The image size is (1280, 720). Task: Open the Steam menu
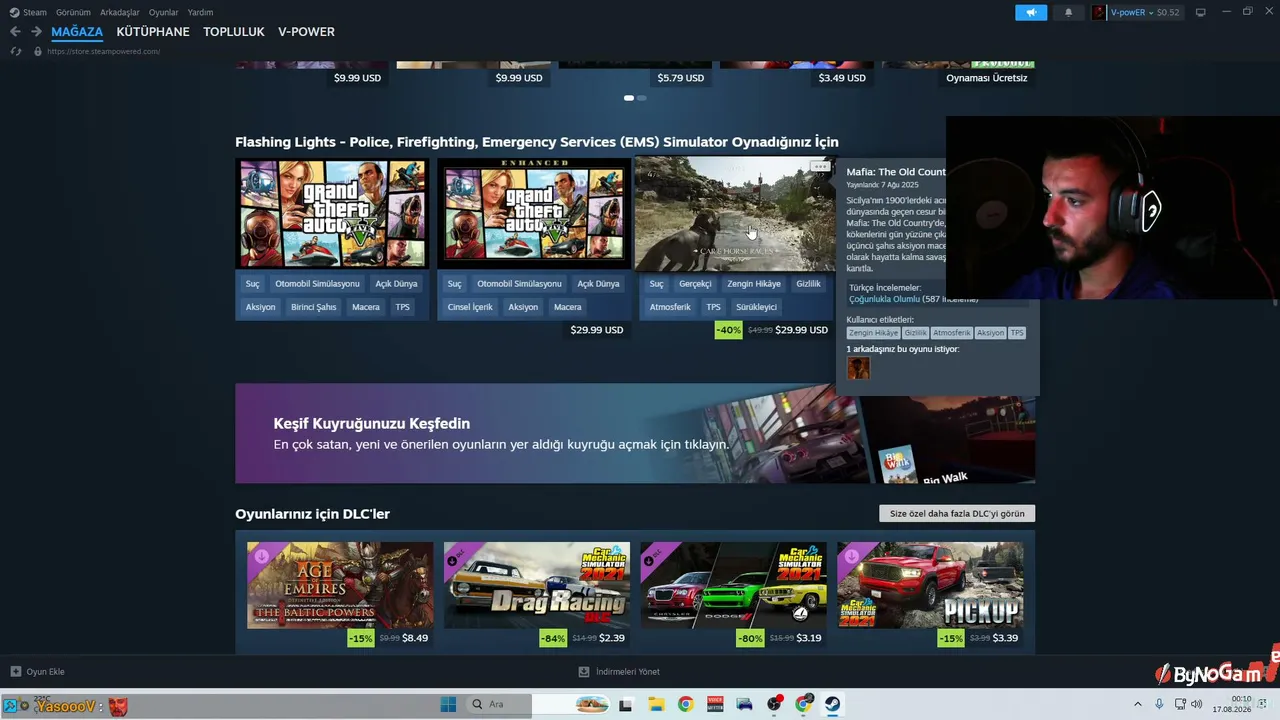(35, 12)
